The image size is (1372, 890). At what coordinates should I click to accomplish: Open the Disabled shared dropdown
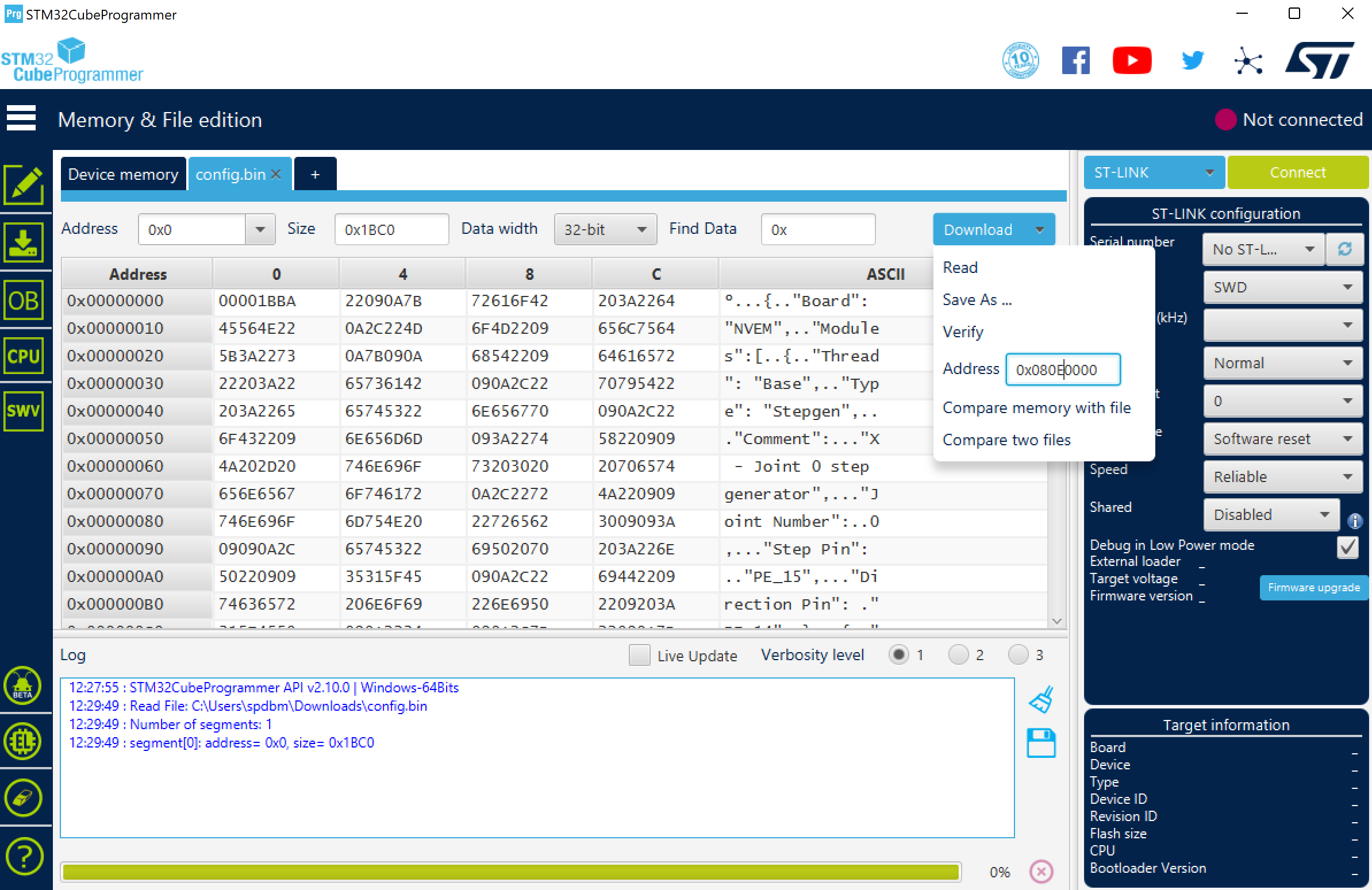[1270, 514]
